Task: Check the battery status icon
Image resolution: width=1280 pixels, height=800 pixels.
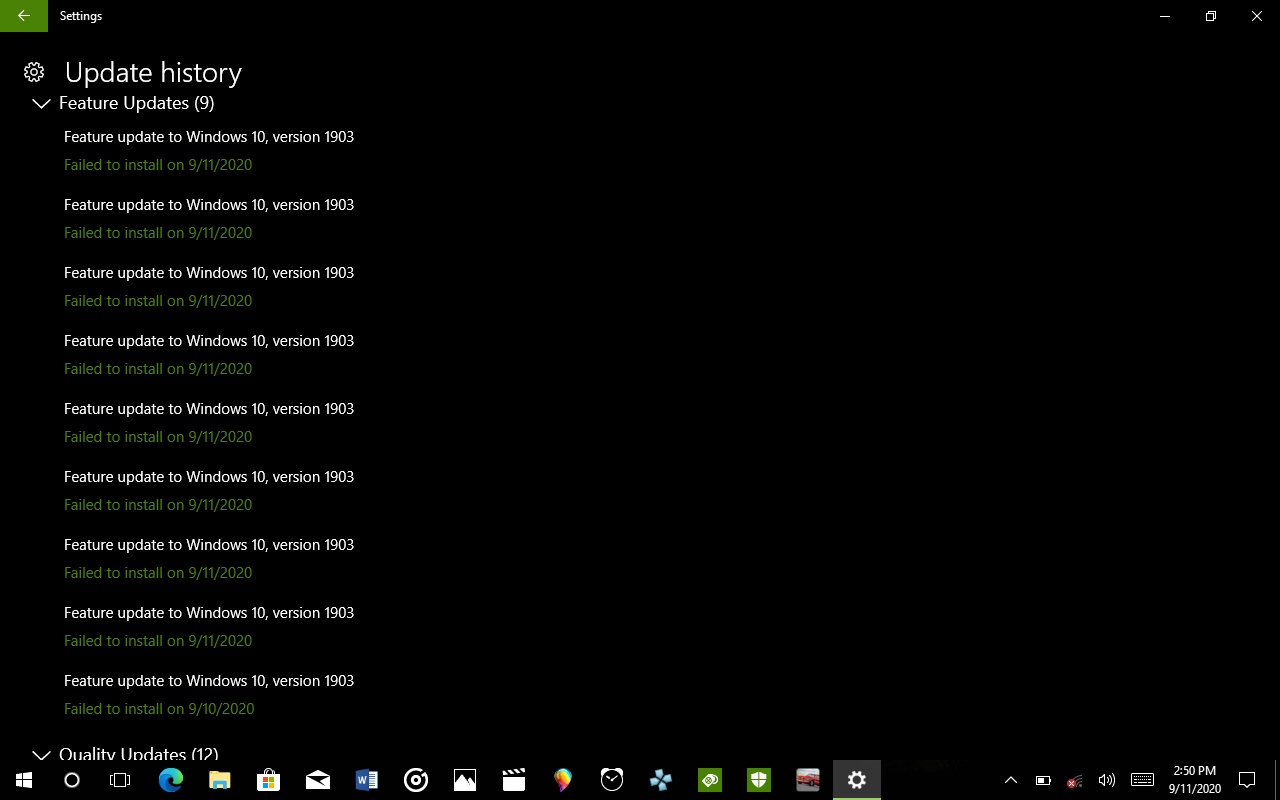Action: (x=1043, y=780)
